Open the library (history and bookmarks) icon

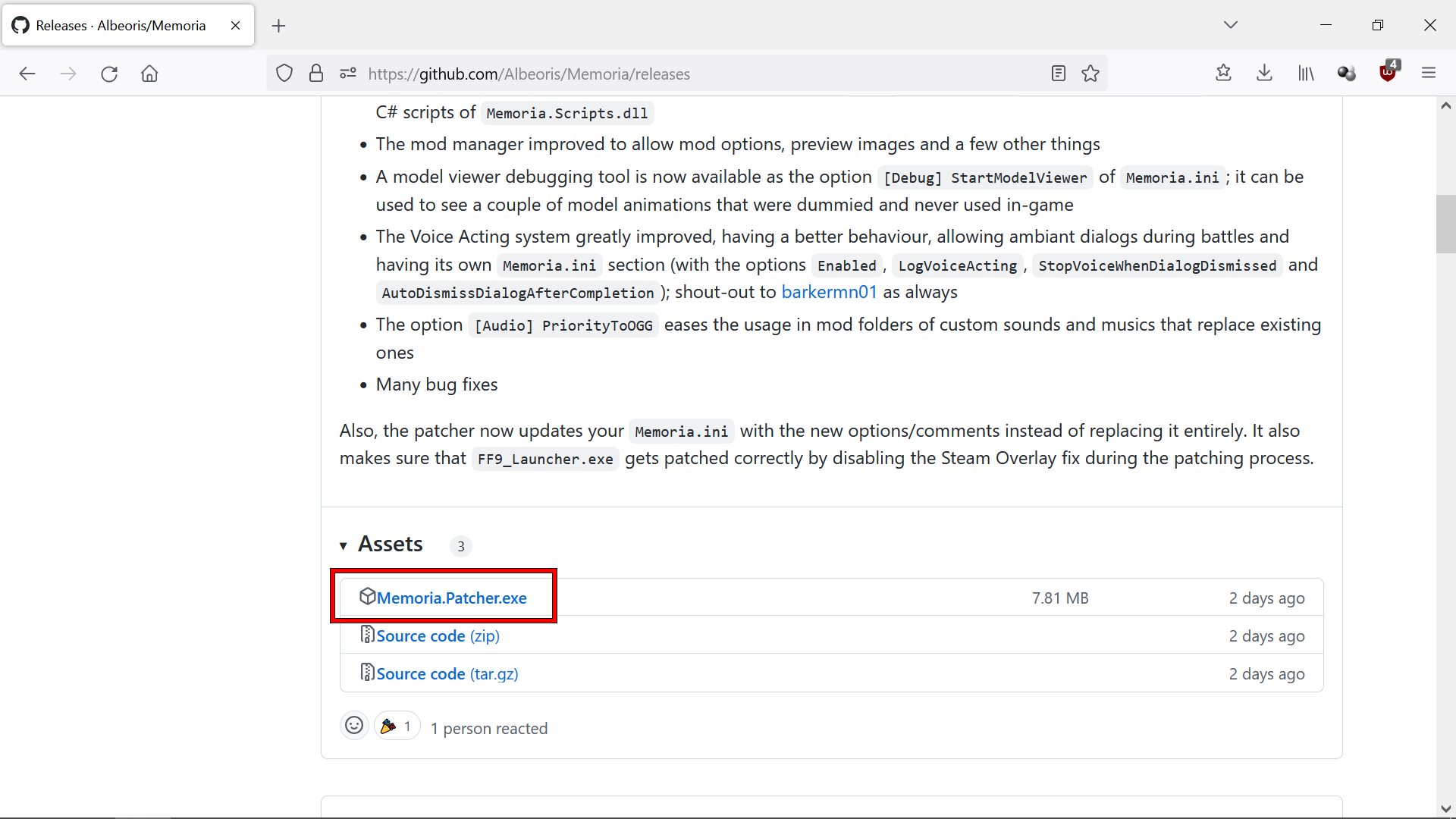point(1306,74)
